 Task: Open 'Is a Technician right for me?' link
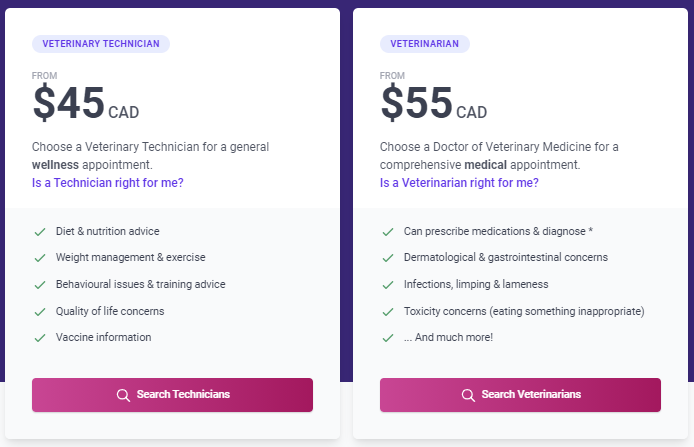[108, 183]
